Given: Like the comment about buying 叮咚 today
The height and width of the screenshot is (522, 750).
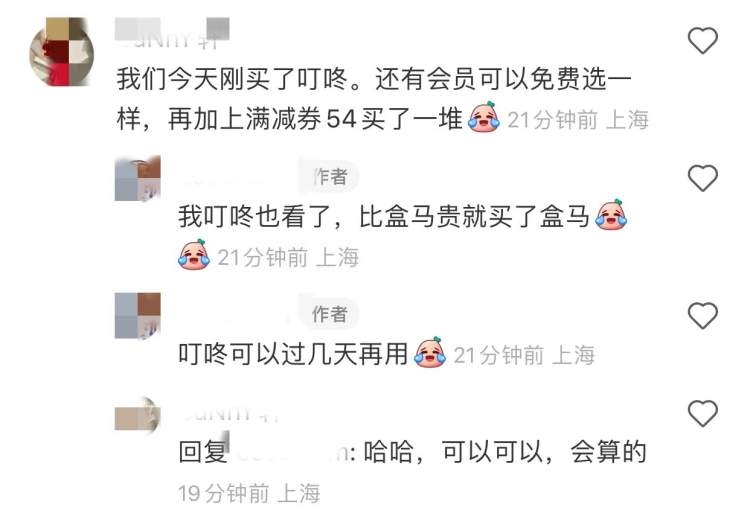Looking at the screenshot, I should pyautogui.click(x=702, y=40).
